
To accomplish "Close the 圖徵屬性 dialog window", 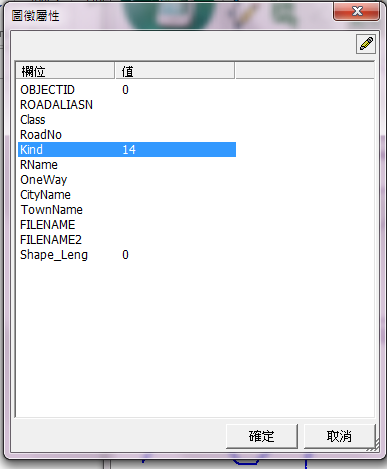I will click(x=356, y=11).
